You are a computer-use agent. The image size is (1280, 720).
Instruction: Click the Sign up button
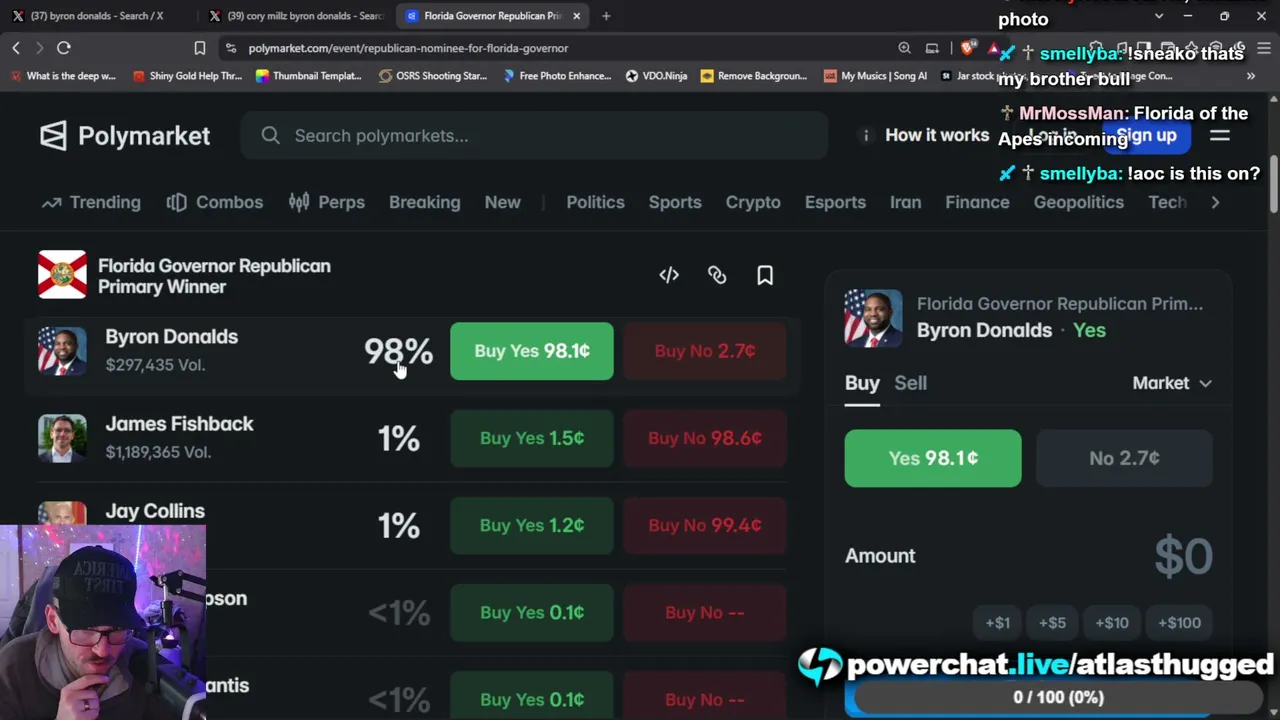(x=1147, y=136)
